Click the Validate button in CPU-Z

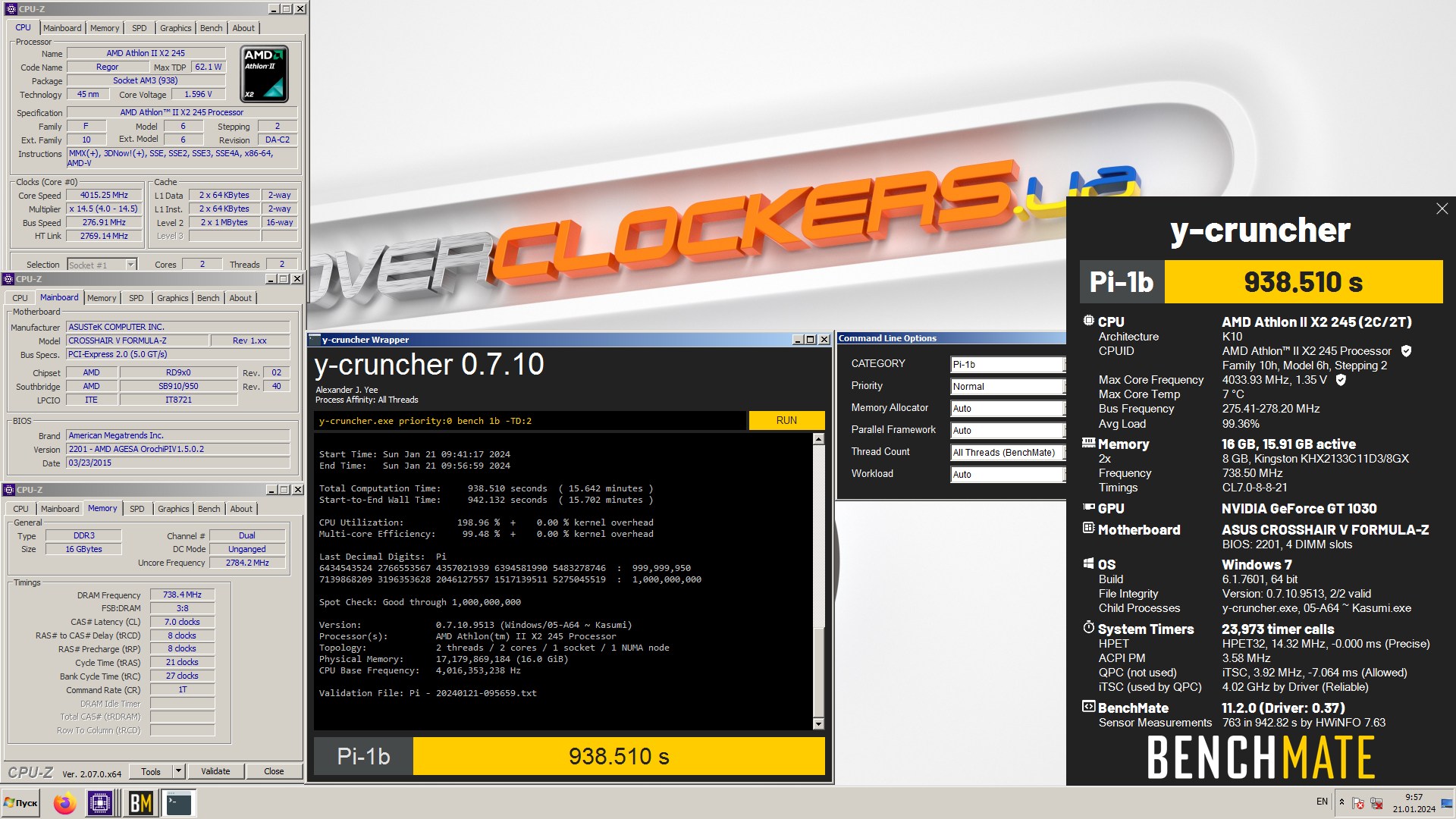[x=215, y=771]
